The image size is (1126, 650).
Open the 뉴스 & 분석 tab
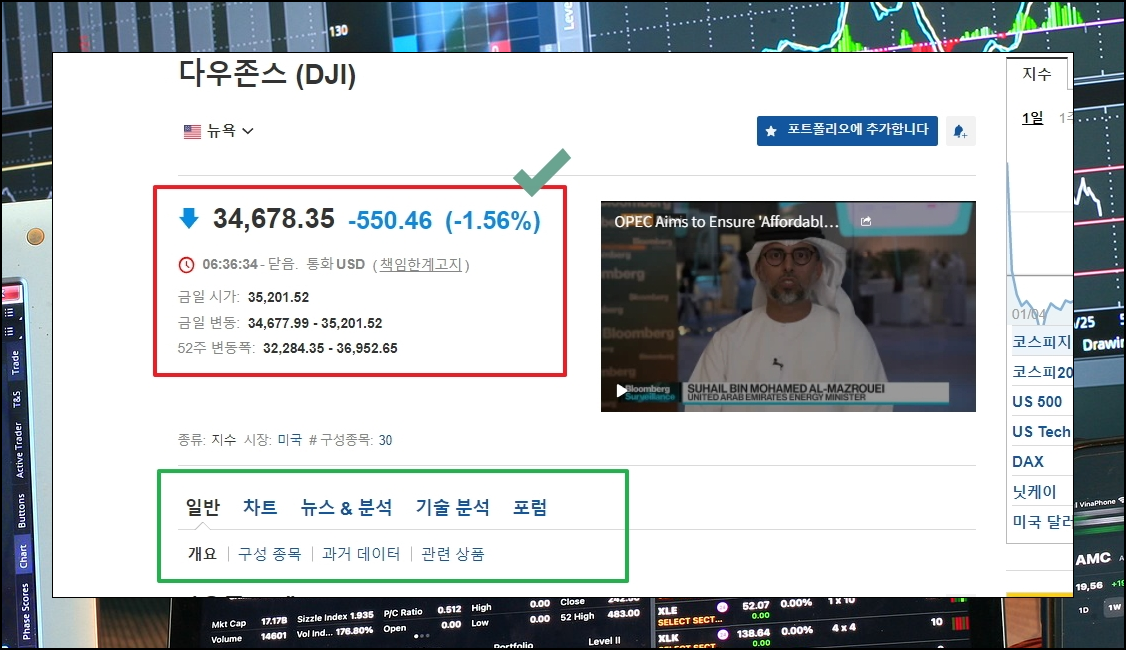tap(346, 507)
